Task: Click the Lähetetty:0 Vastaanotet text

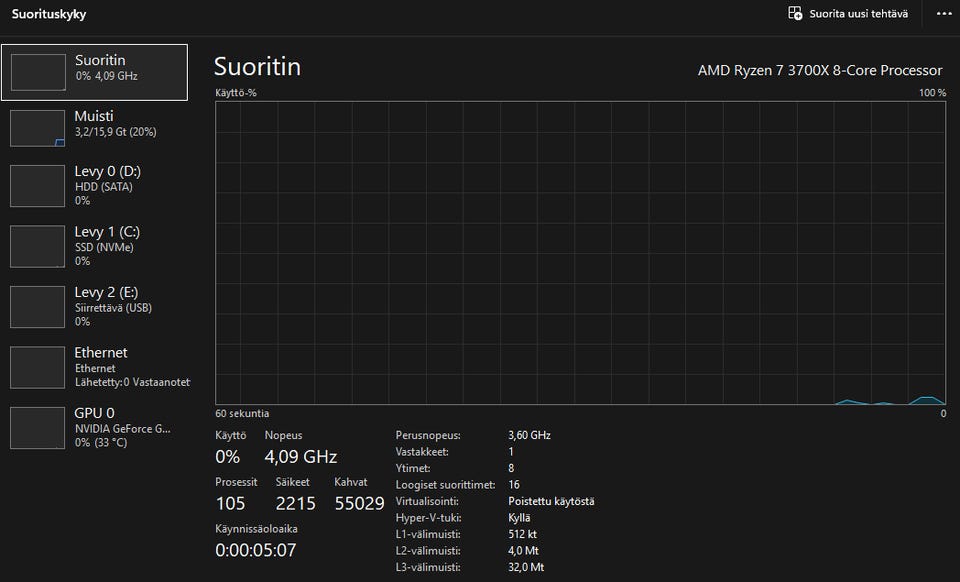Action: (132, 382)
